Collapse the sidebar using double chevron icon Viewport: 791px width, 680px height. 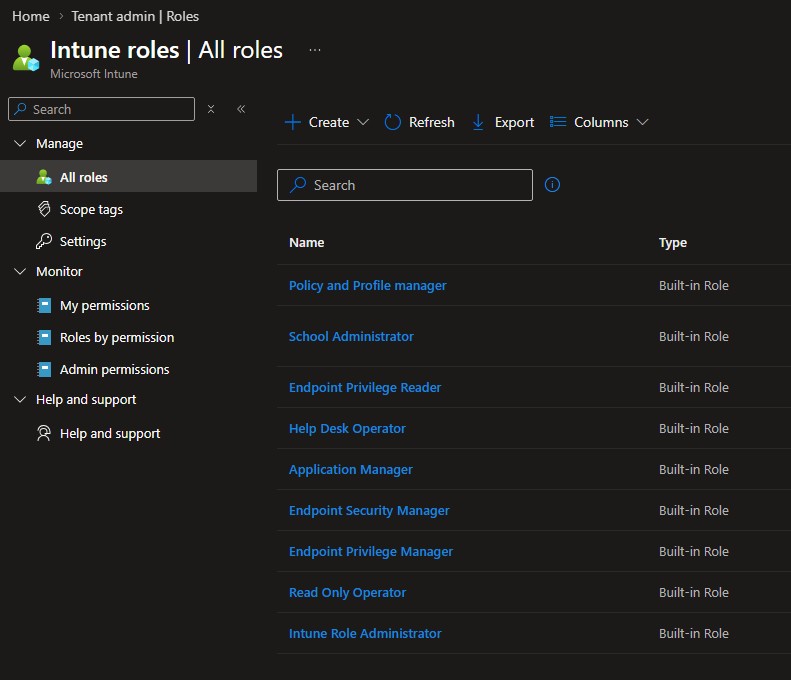coord(241,109)
